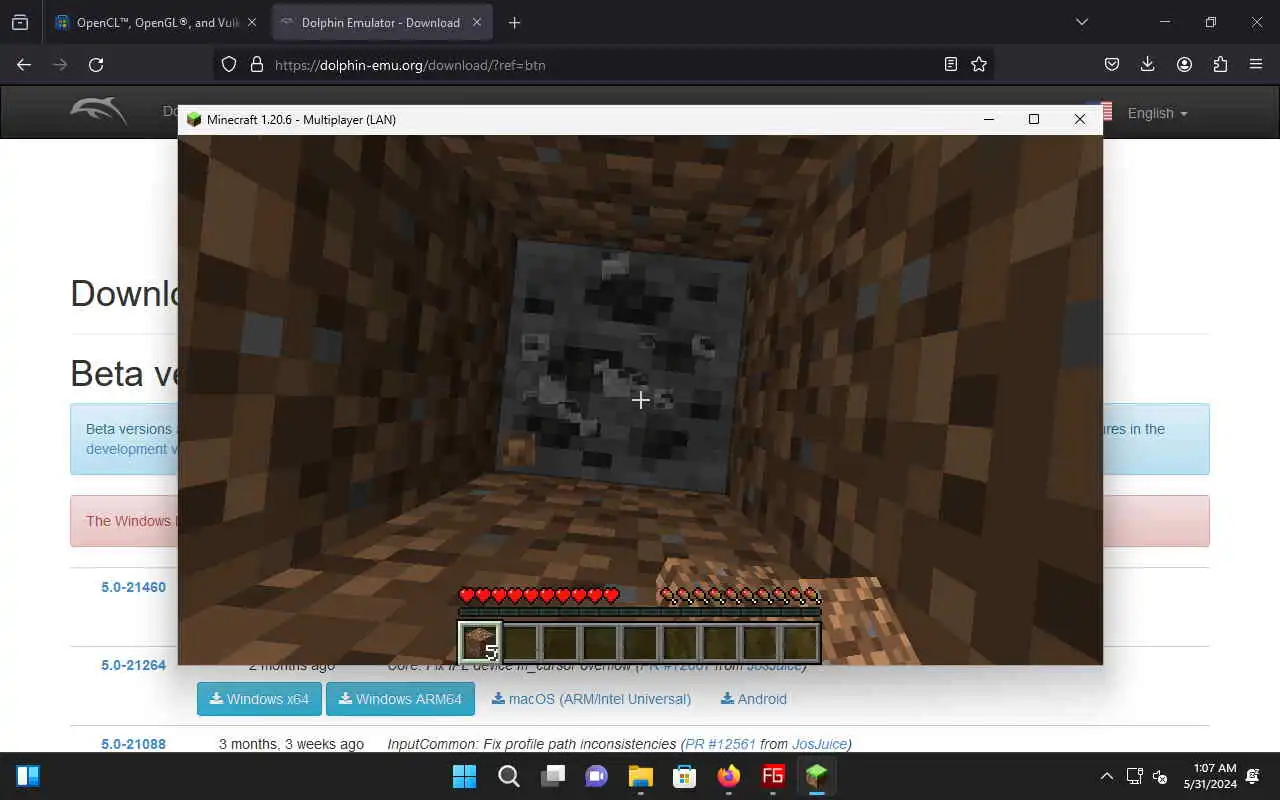Expand the list all tabs chevron
The width and height of the screenshot is (1280, 800).
click(x=1081, y=22)
